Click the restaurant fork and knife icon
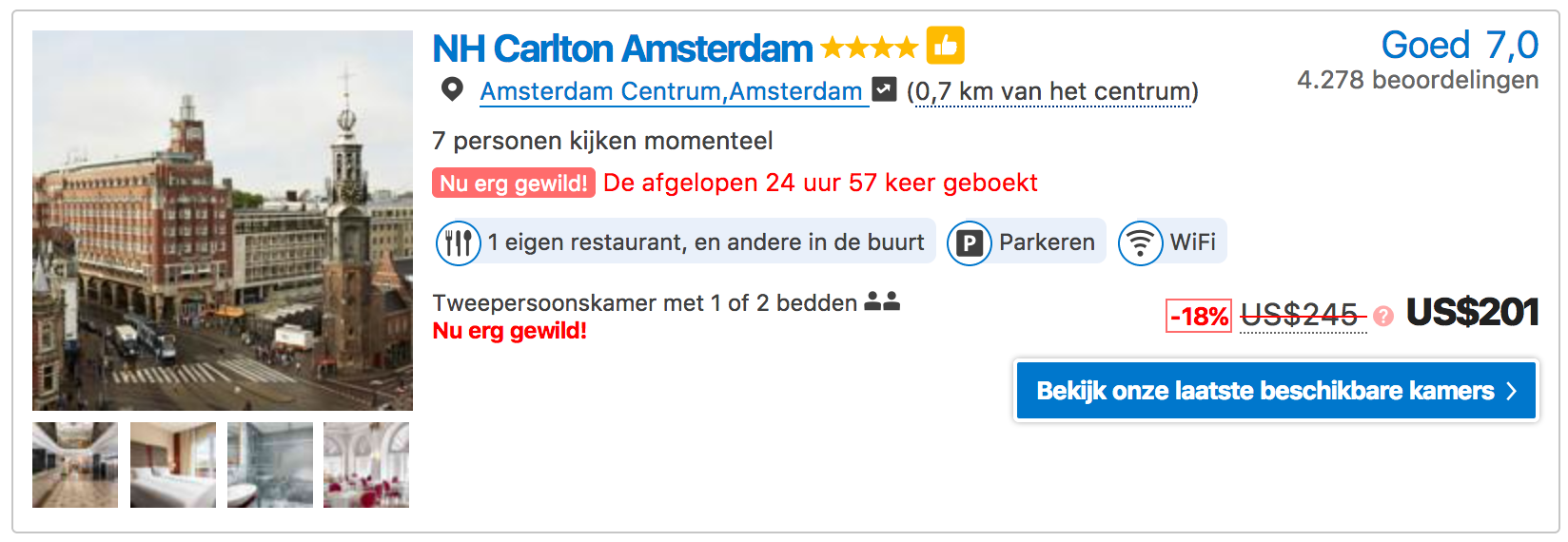 pyautogui.click(x=459, y=242)
